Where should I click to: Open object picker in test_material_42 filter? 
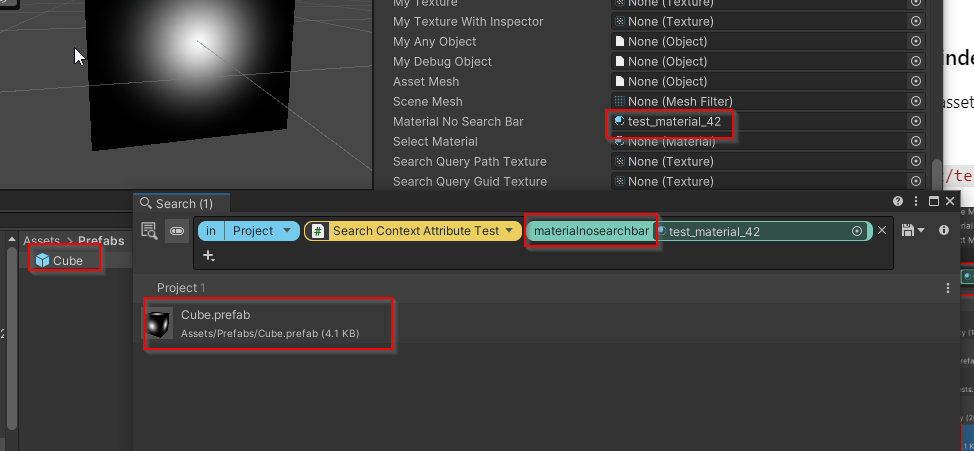857,231
